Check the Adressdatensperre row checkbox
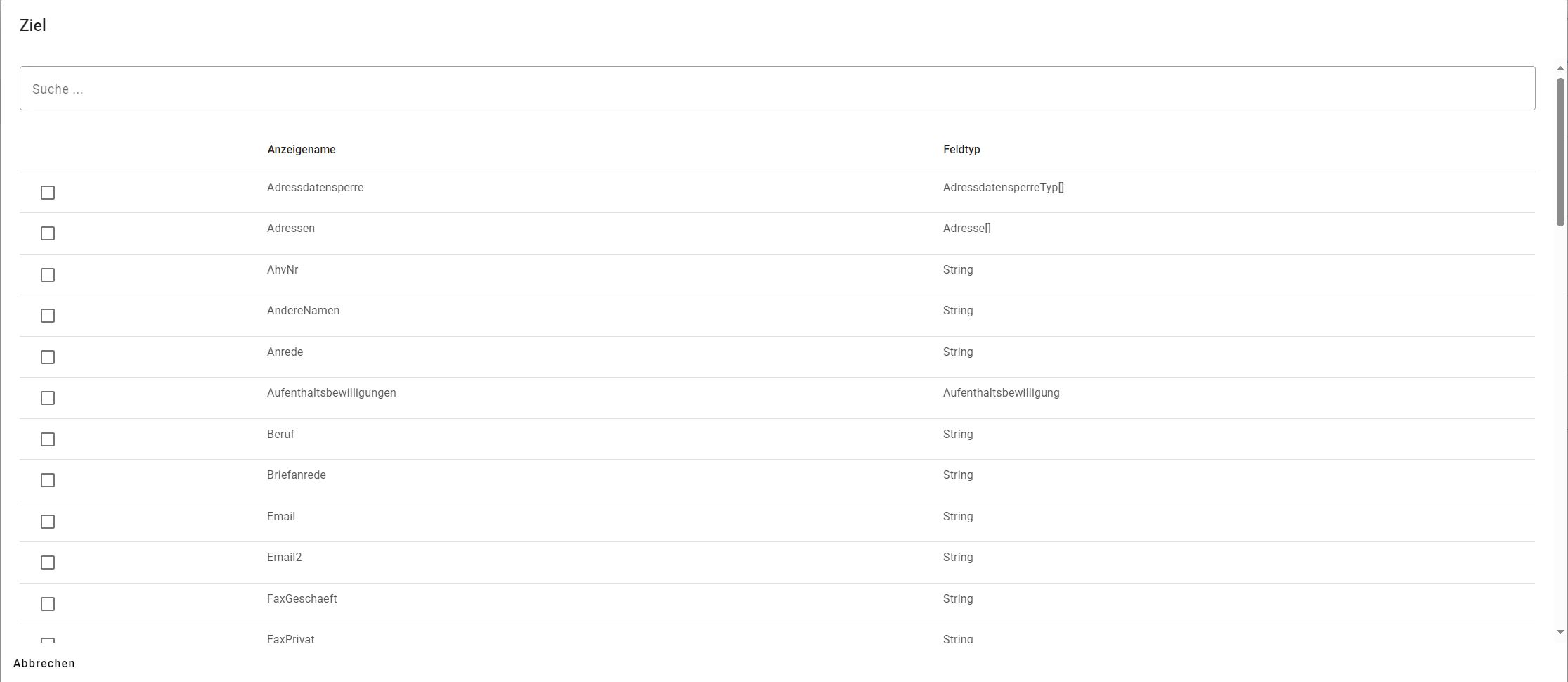This screenshot has height=682, width=1568. pos(48,193)
